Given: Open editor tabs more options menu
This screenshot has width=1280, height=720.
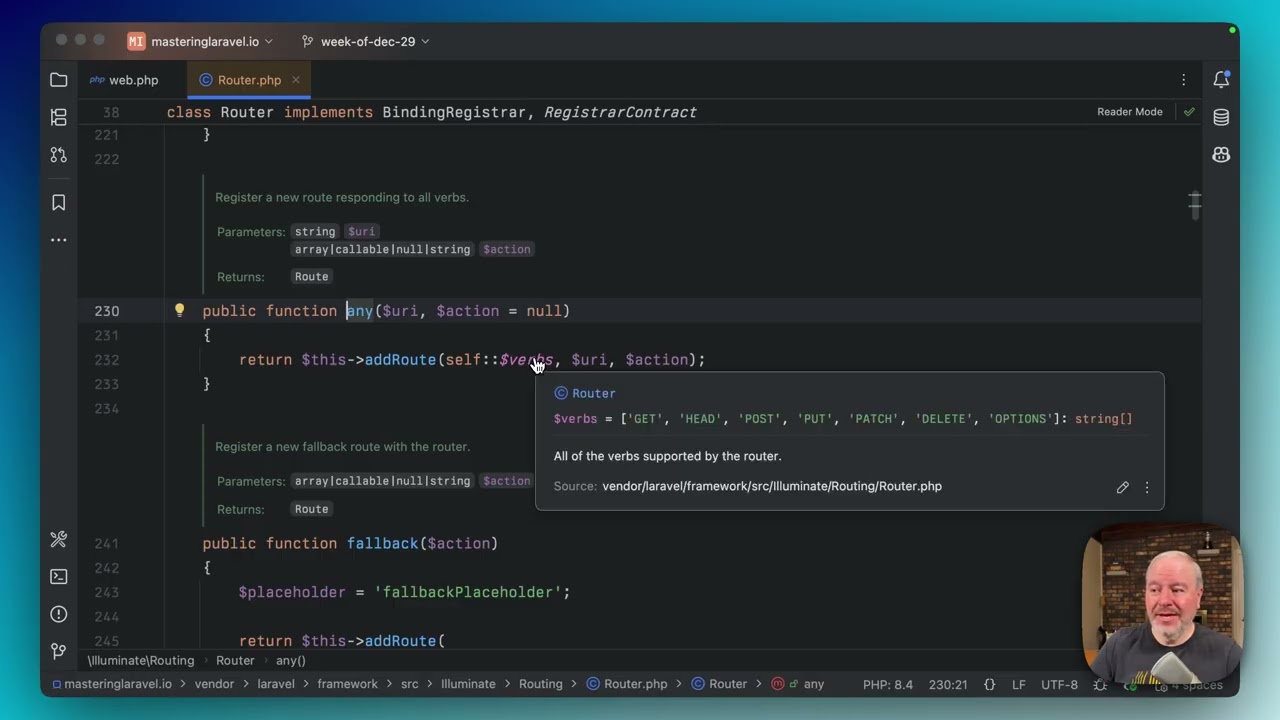Looking at the screenshot, I should pos(1184,80).
